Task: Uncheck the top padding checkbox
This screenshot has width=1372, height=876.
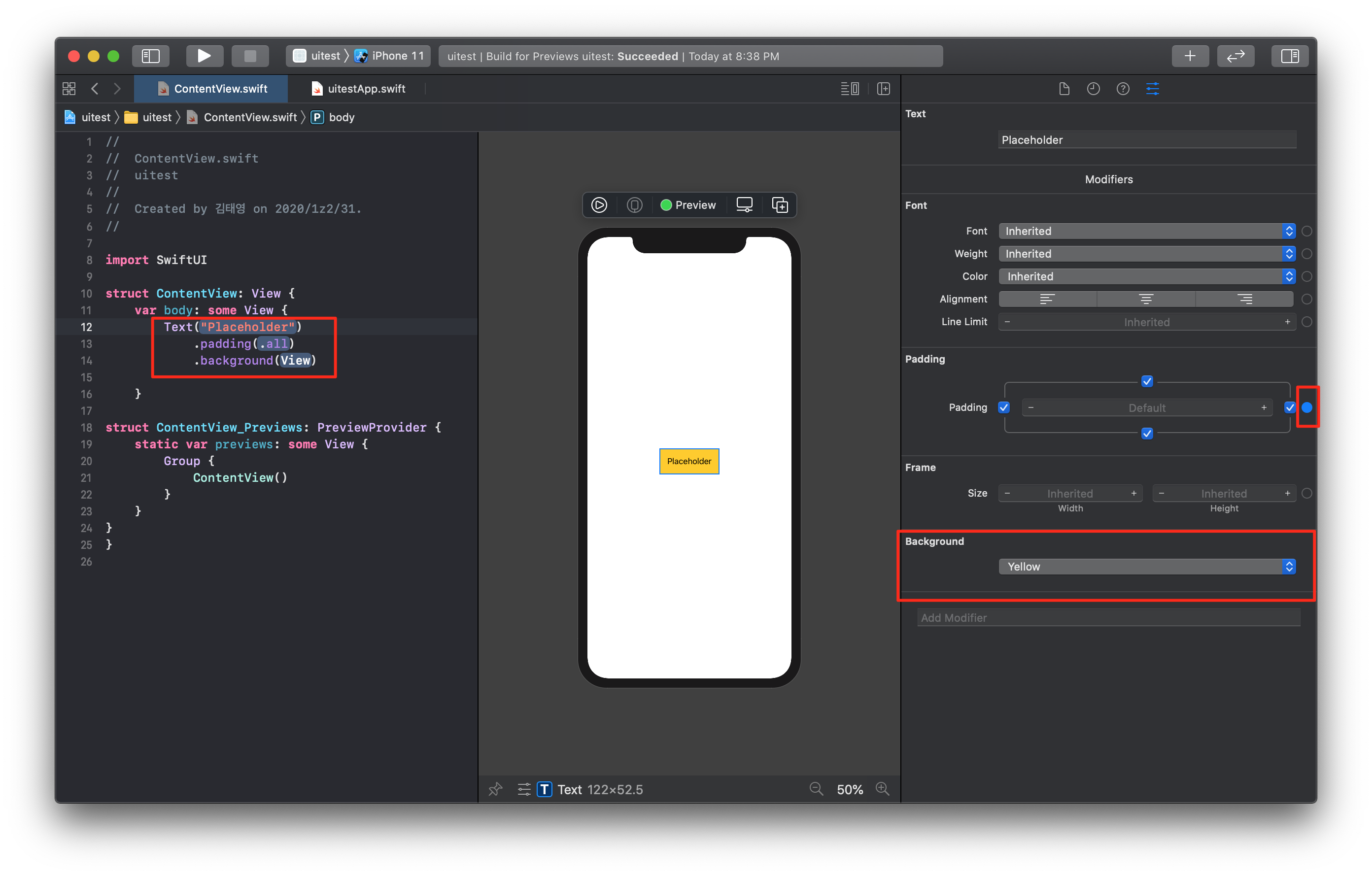Action: (1147, 381)
